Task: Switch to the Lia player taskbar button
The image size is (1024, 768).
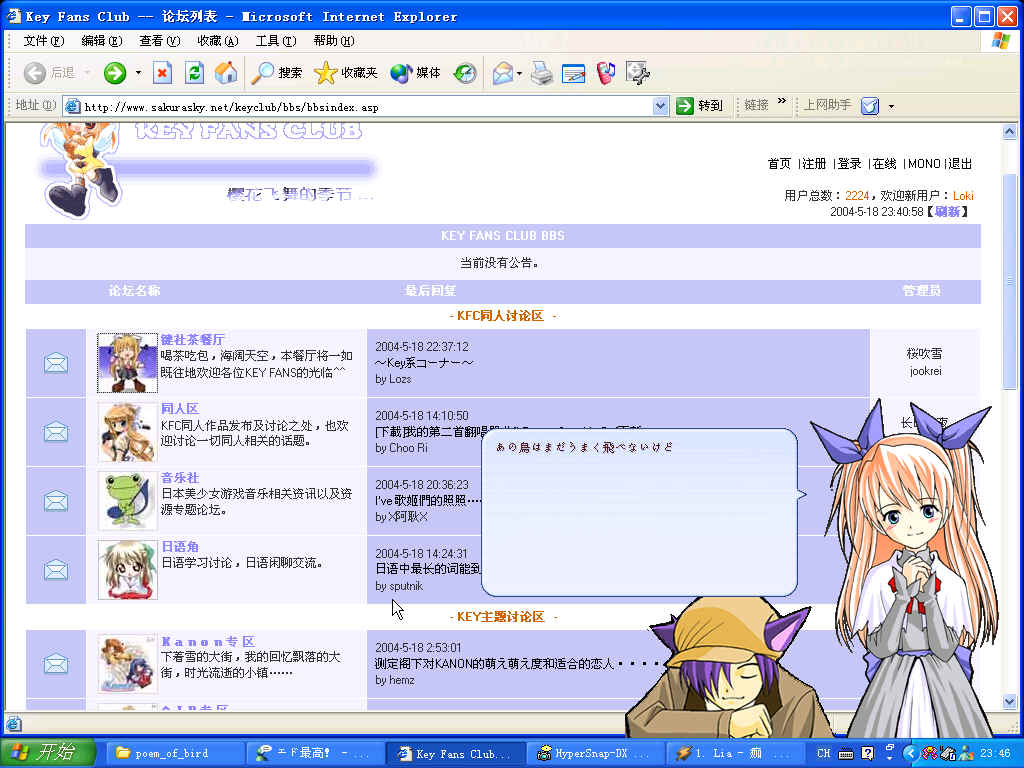Action: [x=734, y=754]
